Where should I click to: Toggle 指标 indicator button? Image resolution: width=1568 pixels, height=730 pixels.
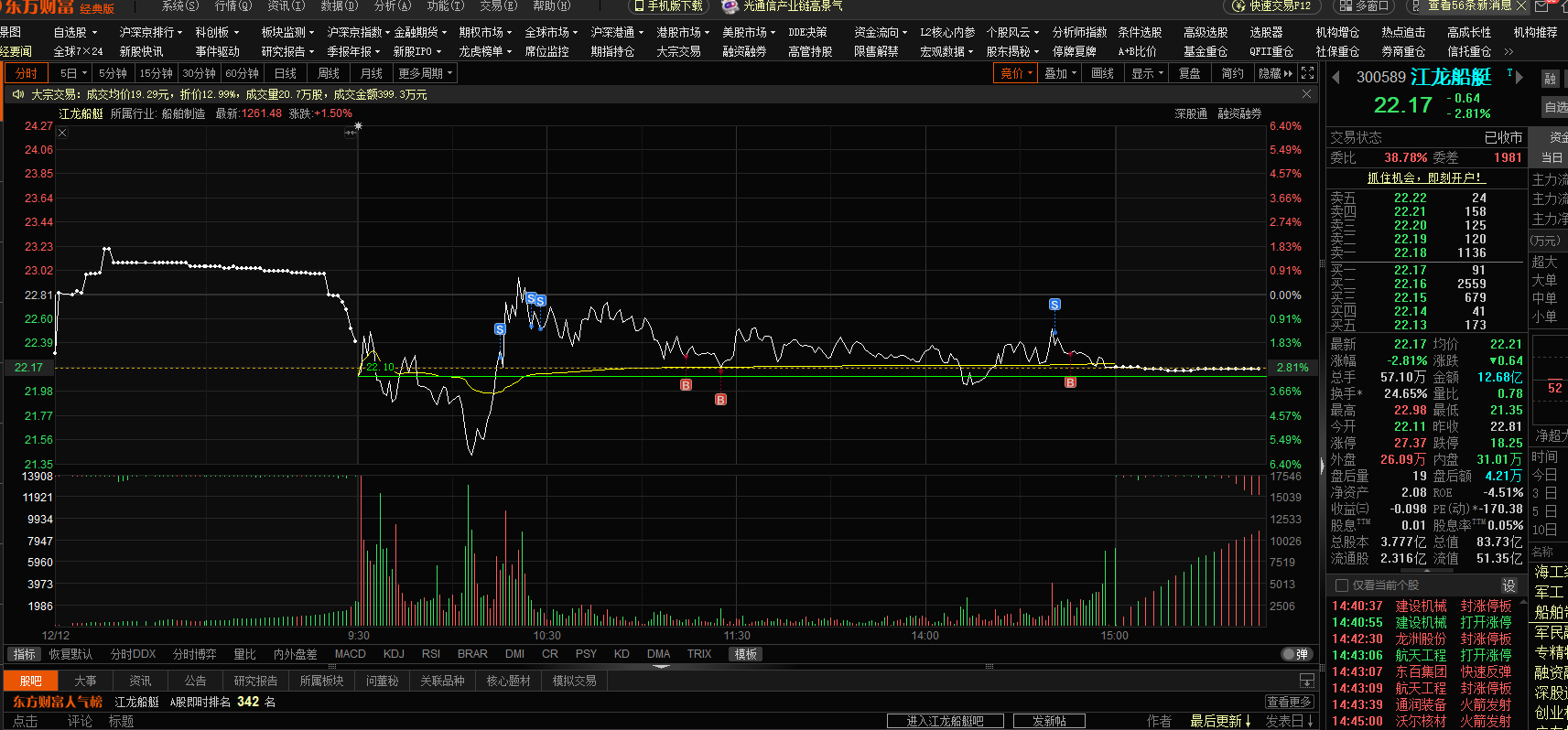click(x=25, y=654)
